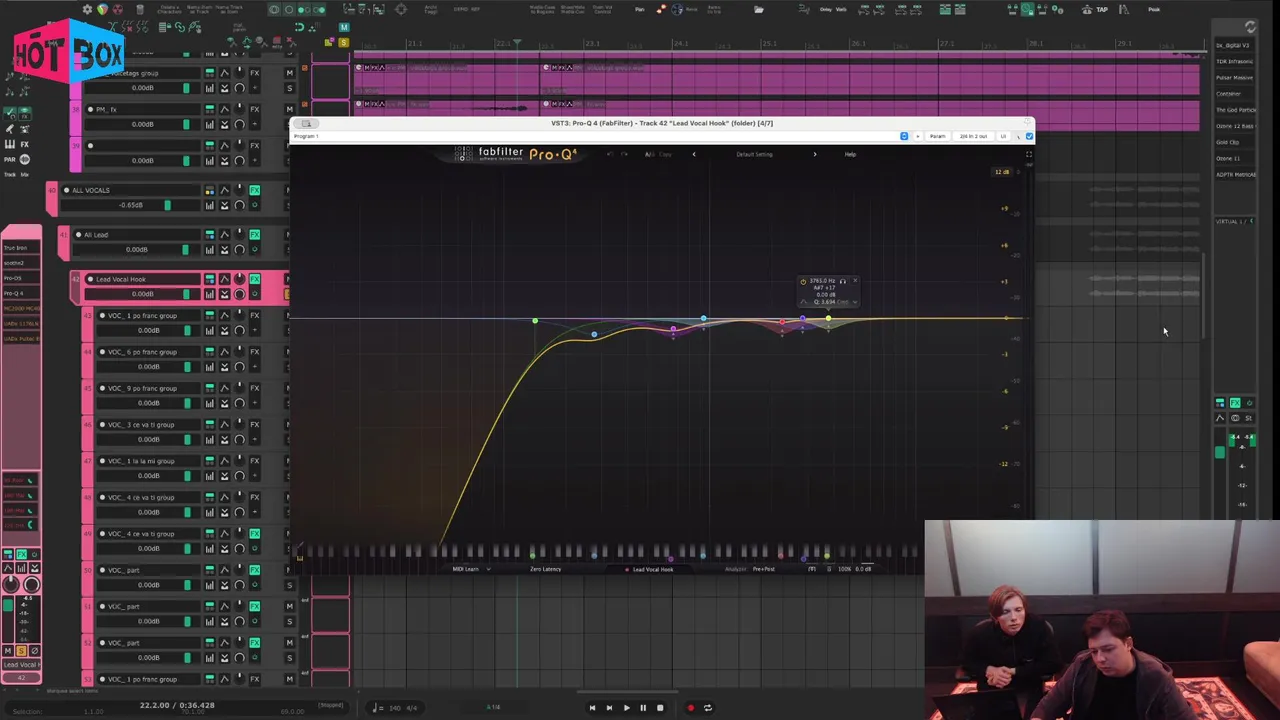Image resolution: width=1280 pixels, height=720 pixels.
Task: Arm record on ALL VOCALS track
Action: pyautogui.click(x=66, y=190)
